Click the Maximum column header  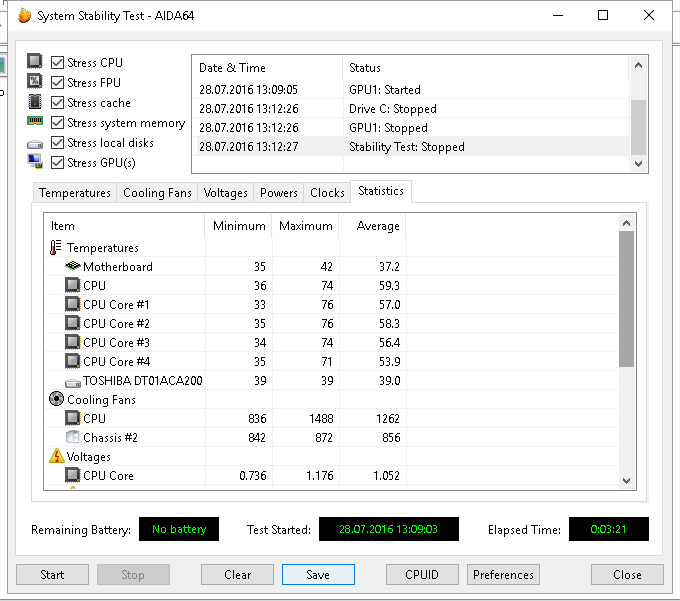[305, 226]
